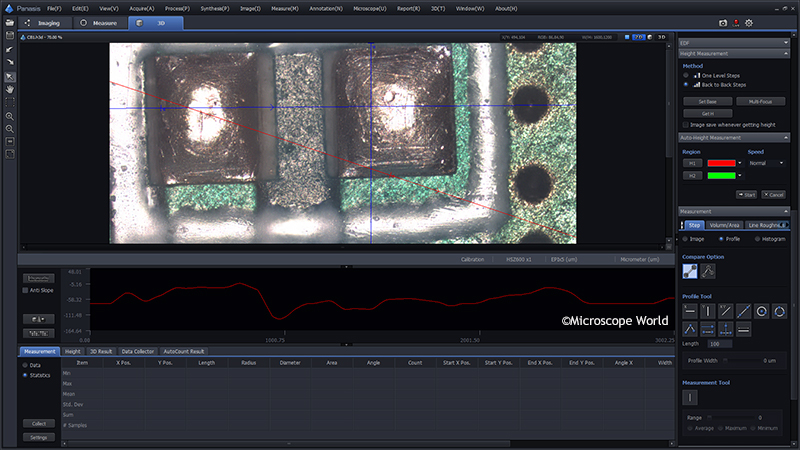The height and width of the screenshot is (450, 800).
Task: Collapse the Auto-Height Measurement section
Action: (x=785, y=138)
